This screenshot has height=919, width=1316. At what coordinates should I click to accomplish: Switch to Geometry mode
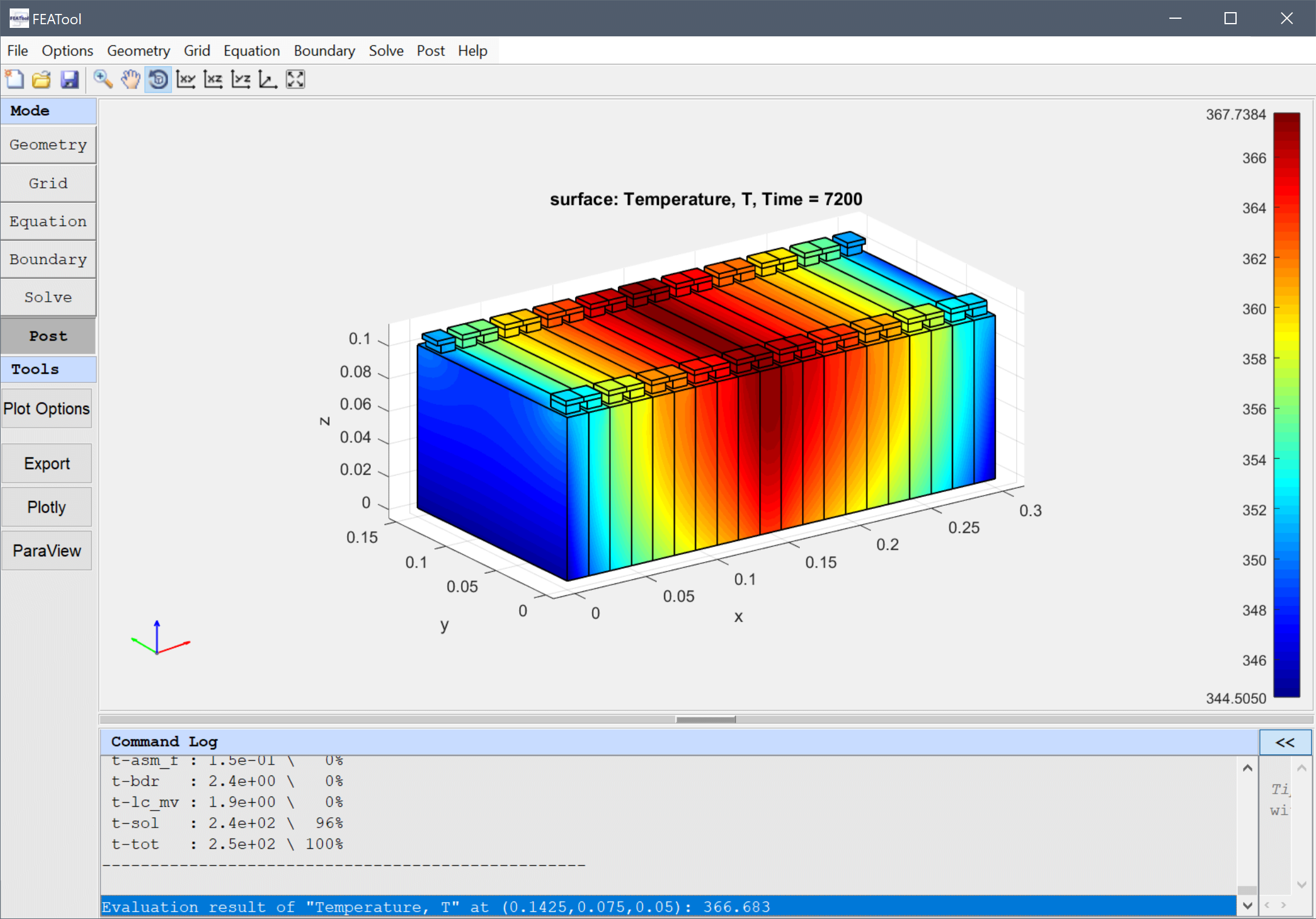click(48, 144)
